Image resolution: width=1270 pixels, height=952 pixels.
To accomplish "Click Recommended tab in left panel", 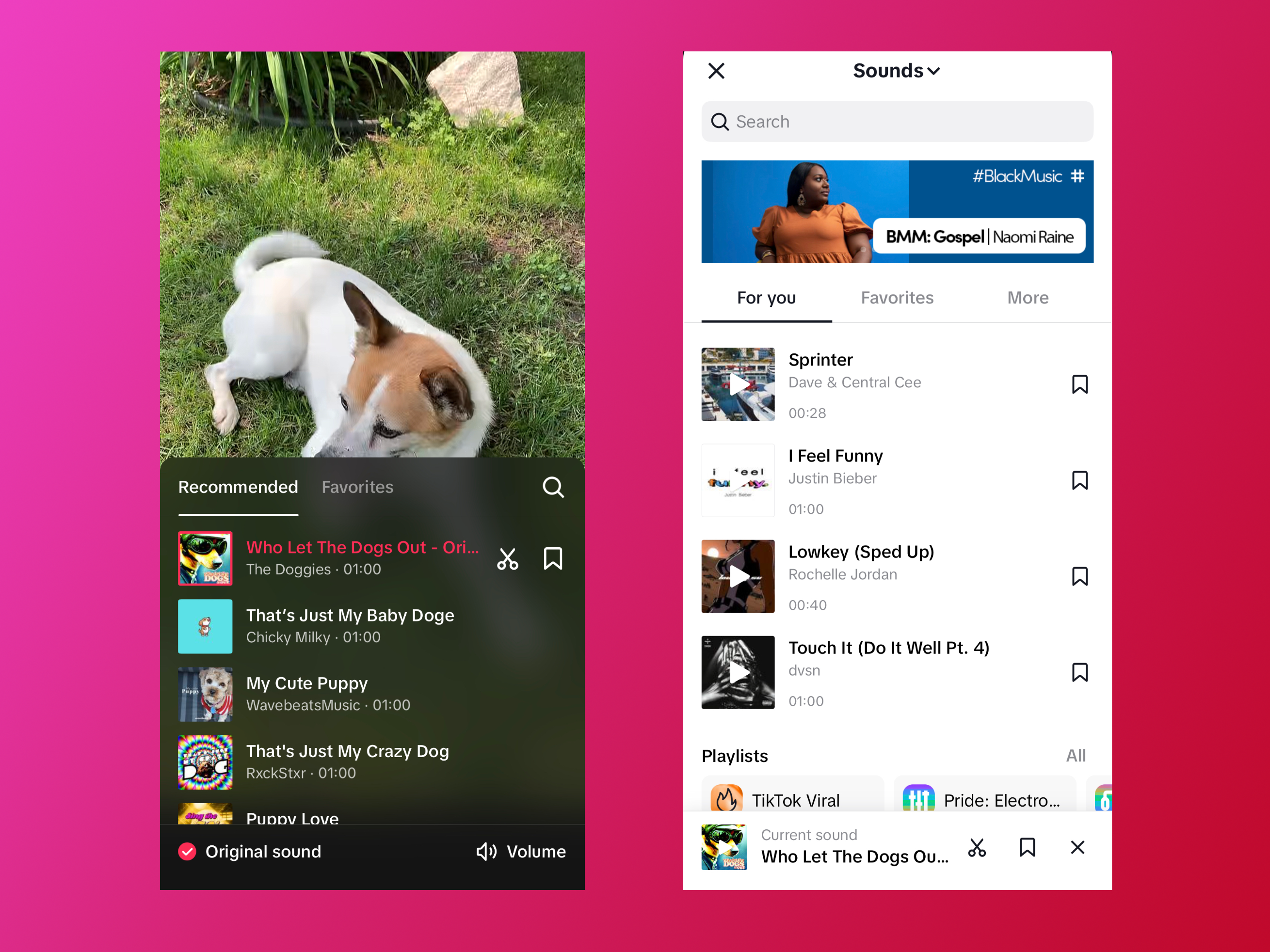I will pos(237,488).
